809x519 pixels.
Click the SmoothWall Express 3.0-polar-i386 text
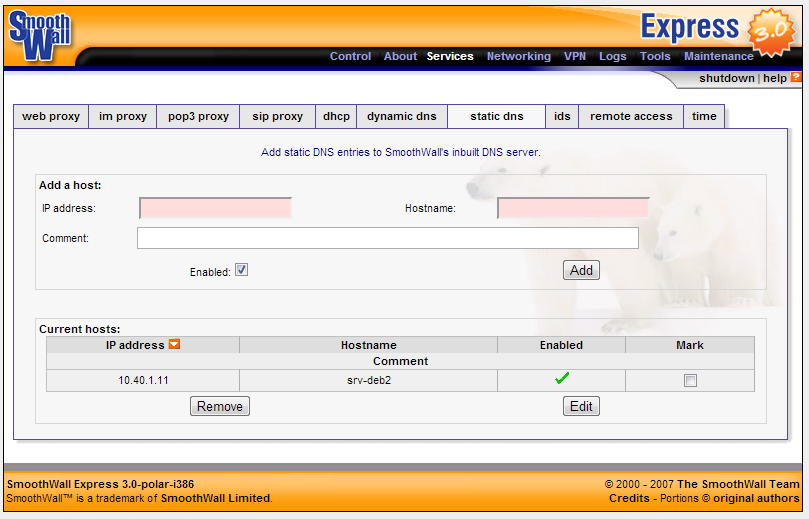tap(101, 484)
